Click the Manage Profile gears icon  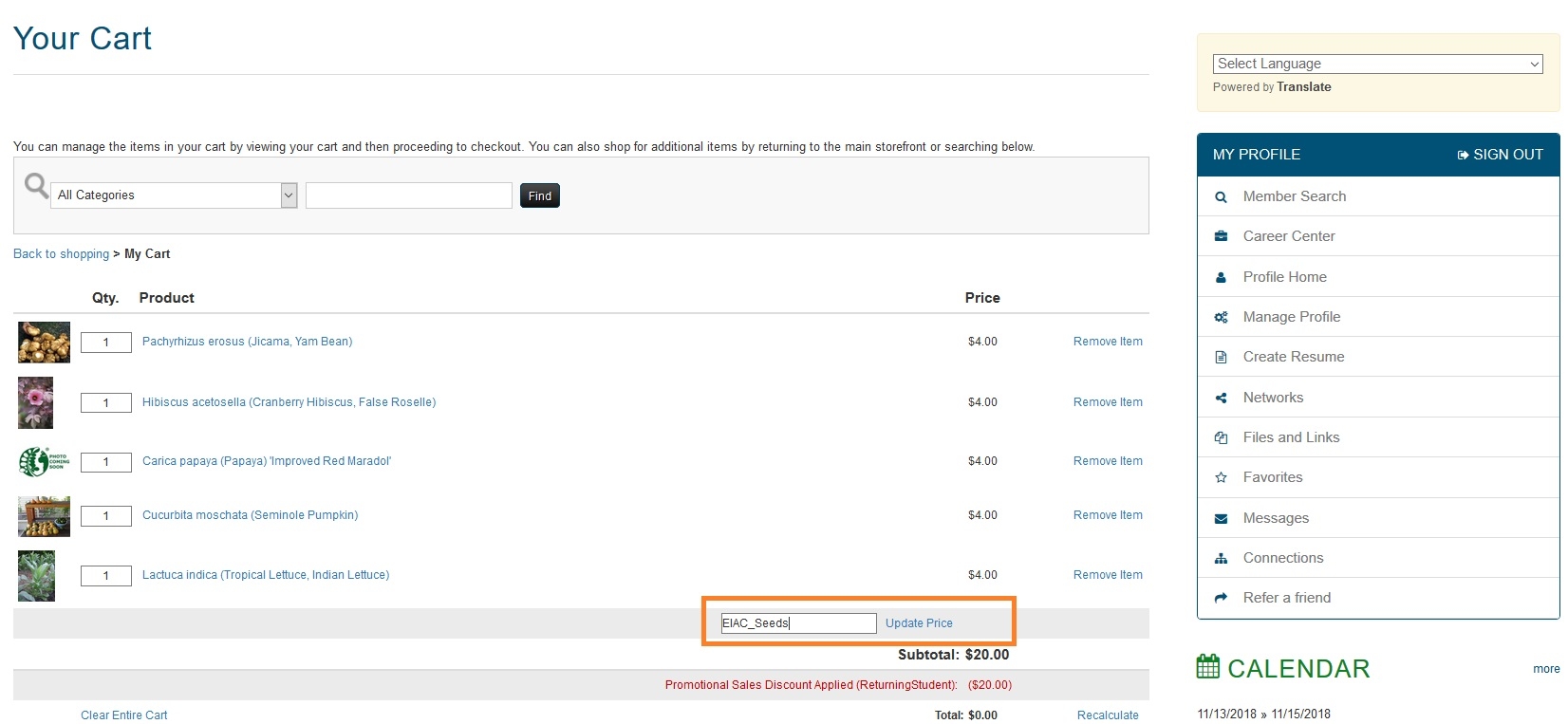pos(1221,318)
